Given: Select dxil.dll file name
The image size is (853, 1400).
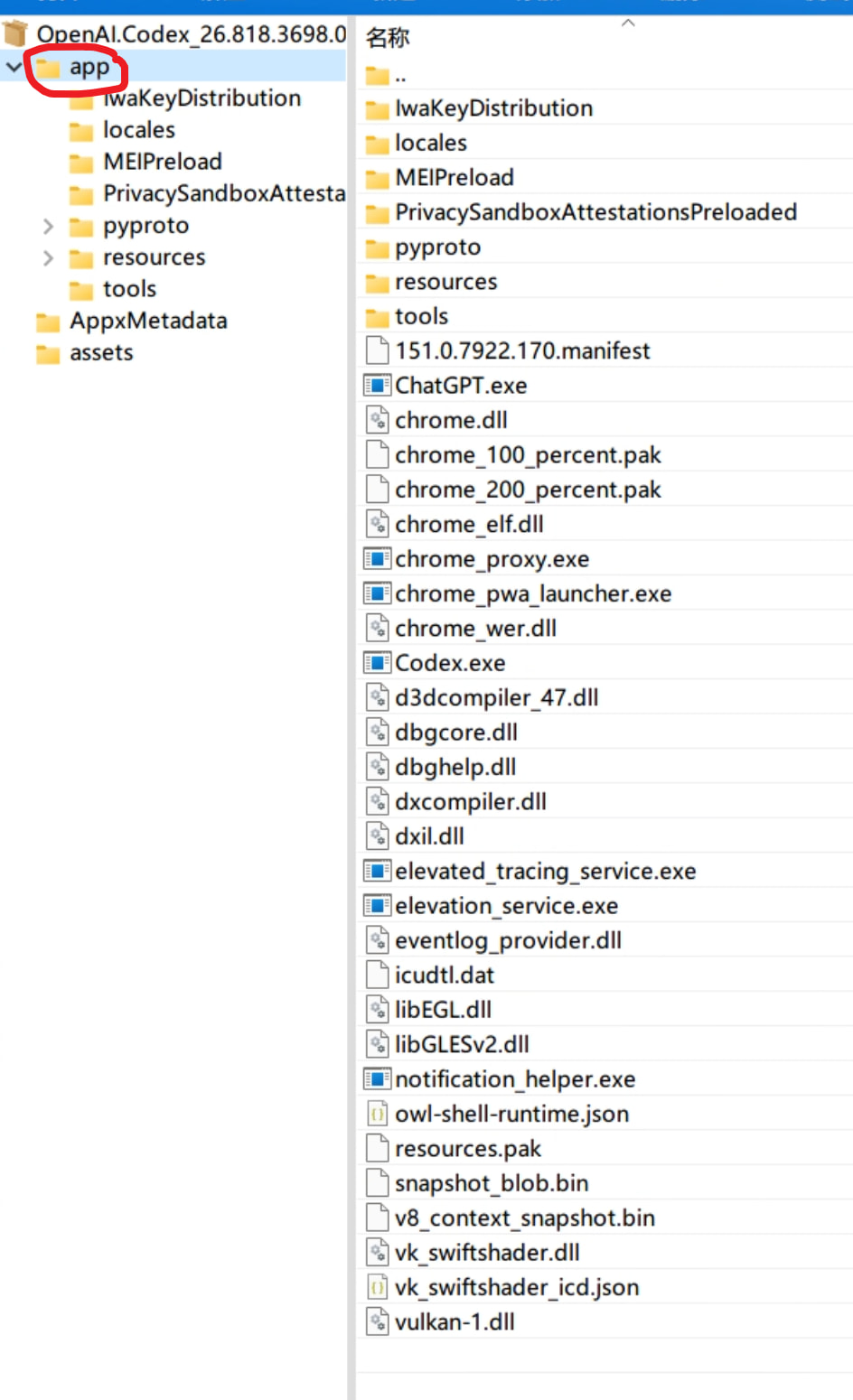Looking at the screenshot, I should tap(429, 836).
